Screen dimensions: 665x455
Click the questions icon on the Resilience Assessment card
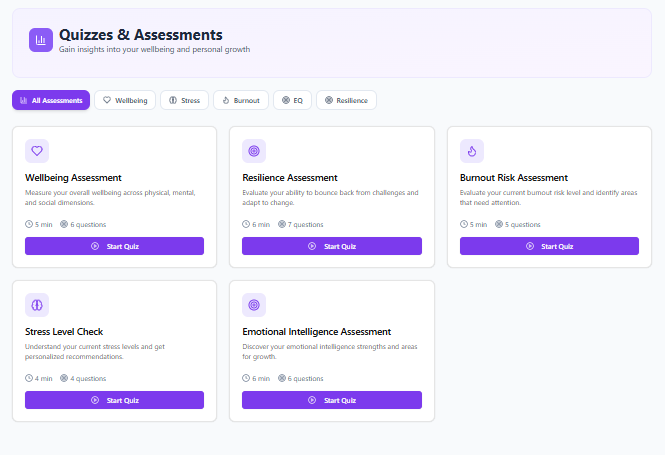pyautogui.click(x=282, y=224)
